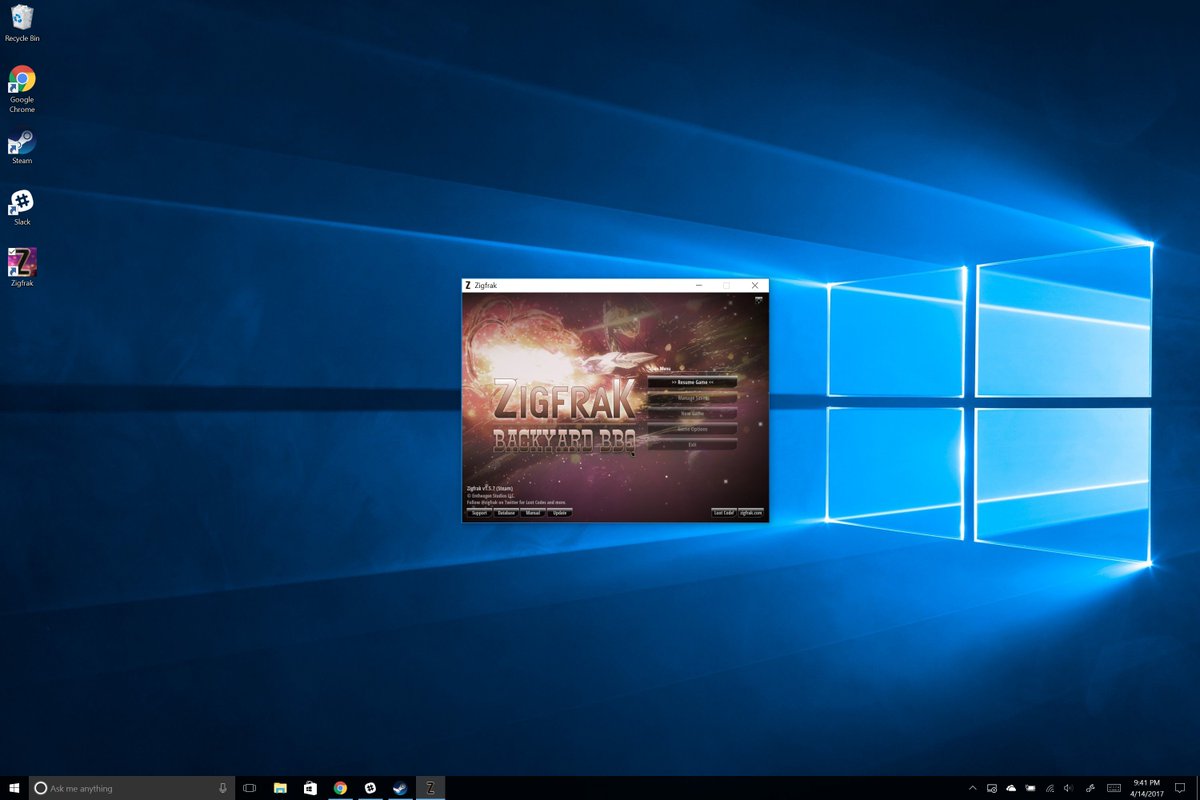The height and width of the screenshot is (800, 1200).
Task: Visit the zigfrak.com link button
Action: pos(751,513)
